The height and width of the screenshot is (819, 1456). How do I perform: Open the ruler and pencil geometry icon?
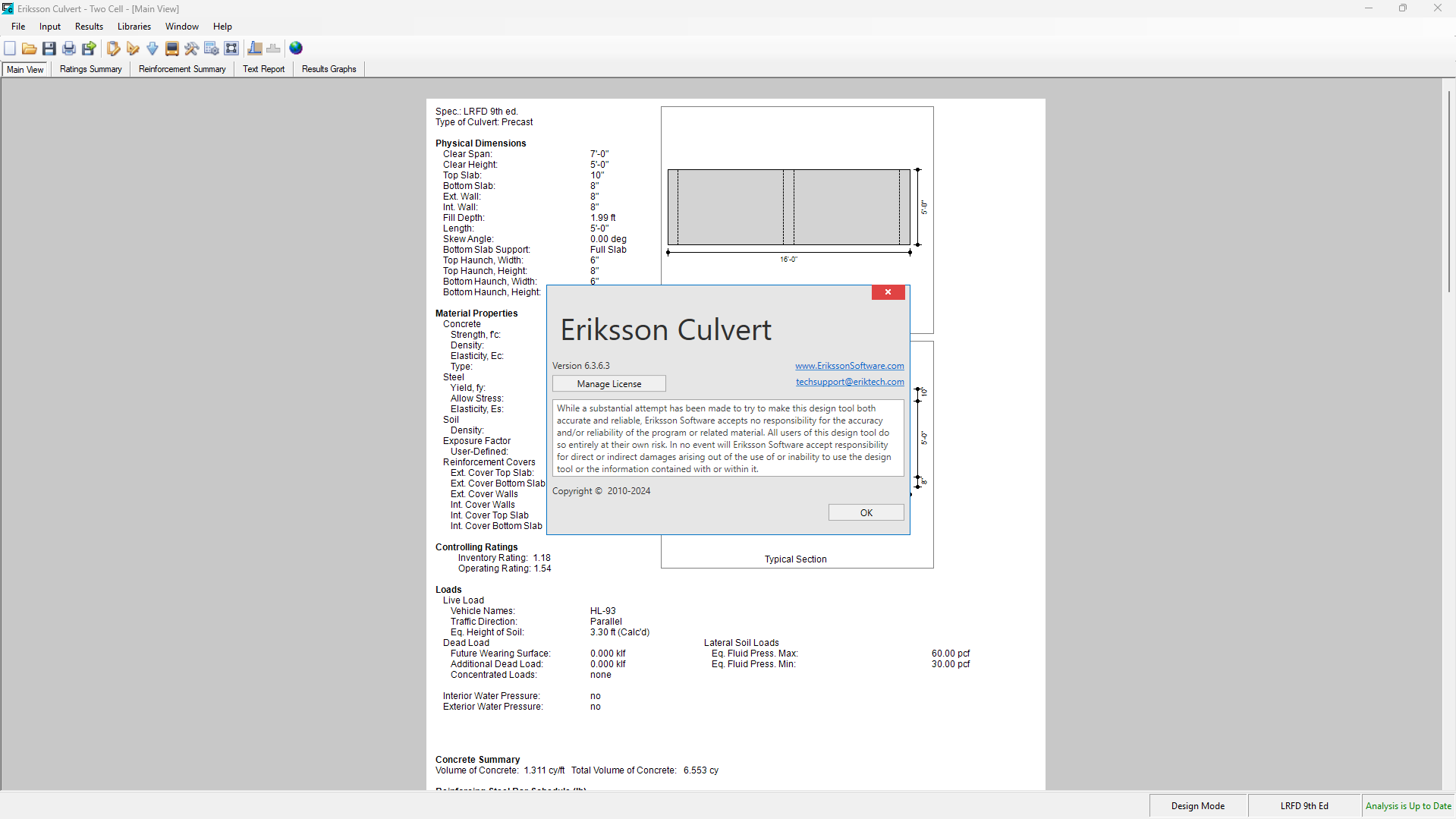coord(133,49)
